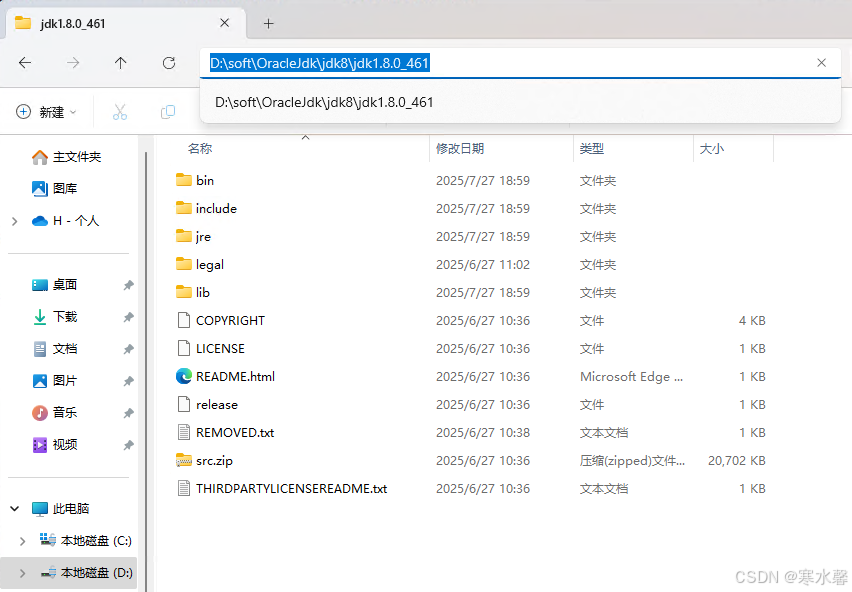Sort by 修改日期 (Date modified) column
852x592 pixels.
[460, 148]
